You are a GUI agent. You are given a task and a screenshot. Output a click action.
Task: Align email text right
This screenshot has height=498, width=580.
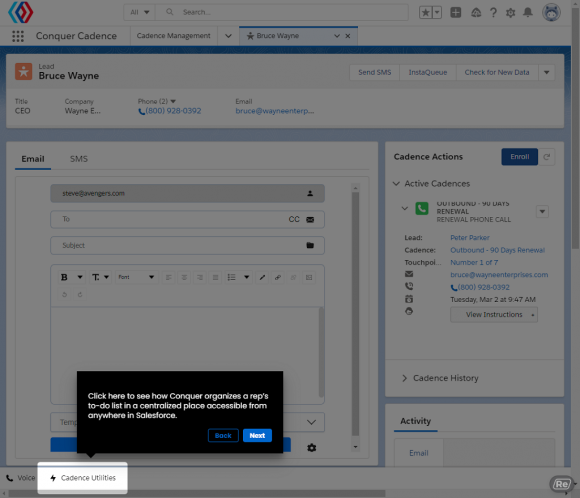(x=199, y=277)
